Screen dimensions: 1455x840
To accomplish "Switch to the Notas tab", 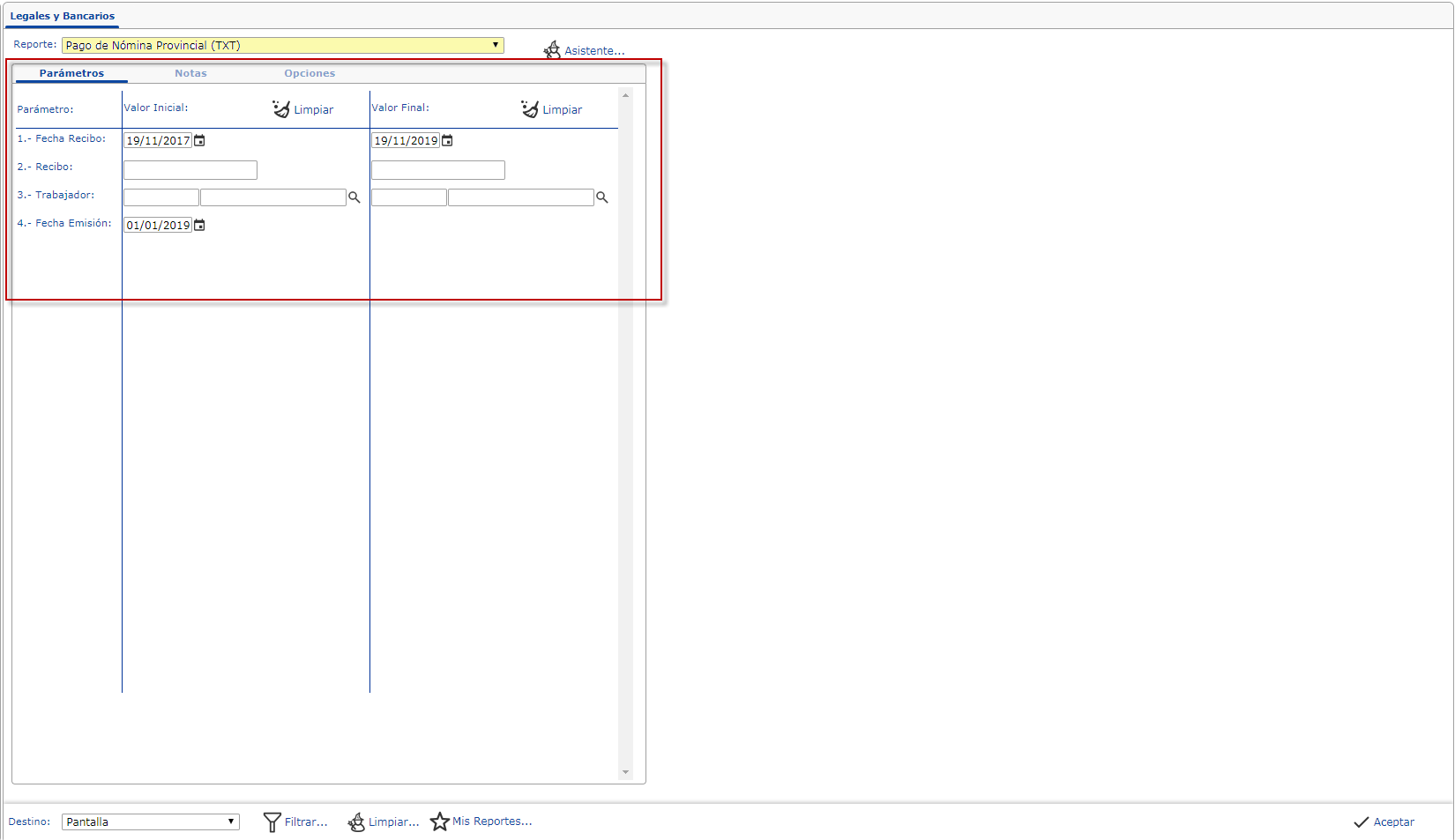I will [x=190, y=73].
